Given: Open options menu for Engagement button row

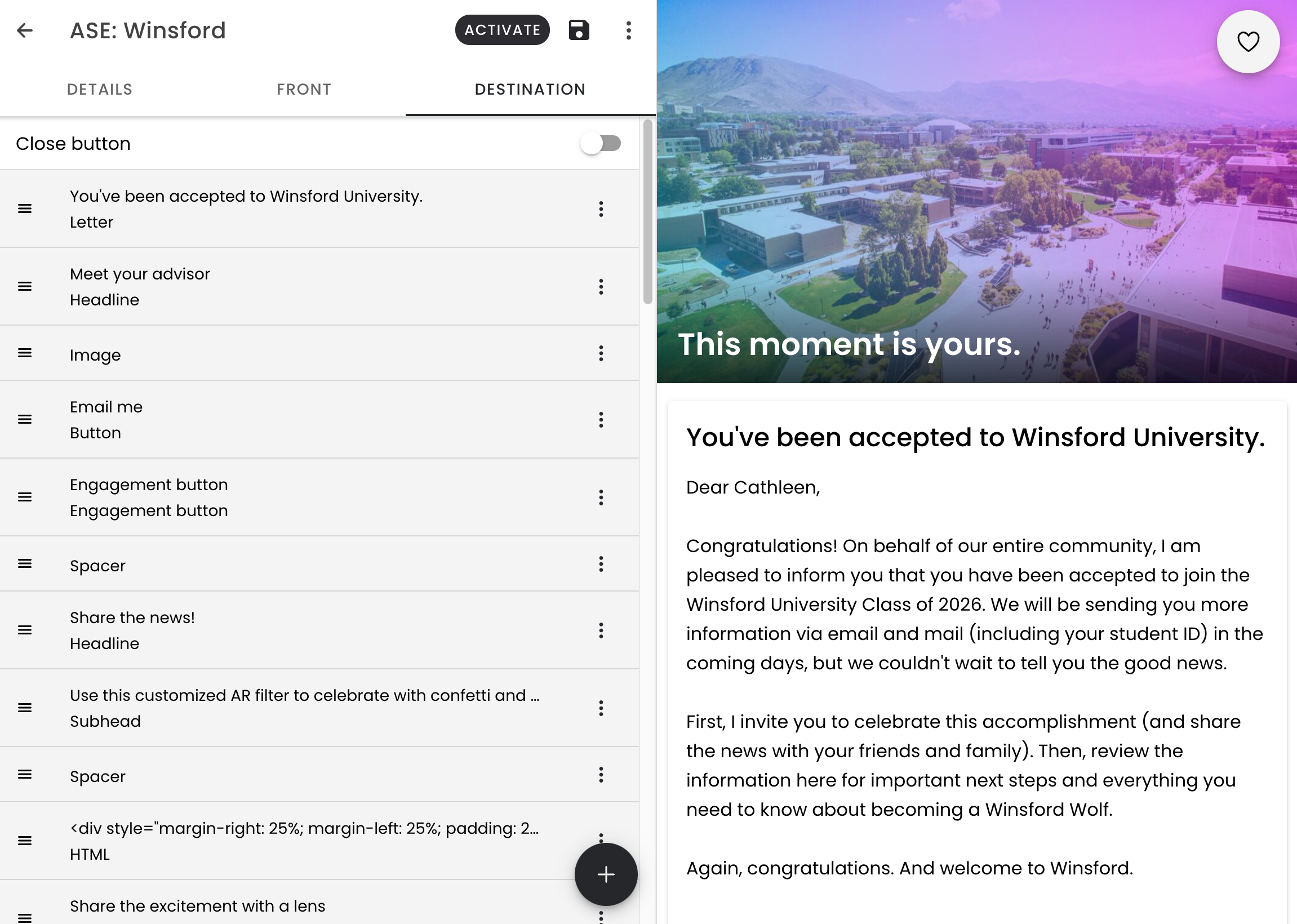Looking at the screenshot, I should pos(601,497).
